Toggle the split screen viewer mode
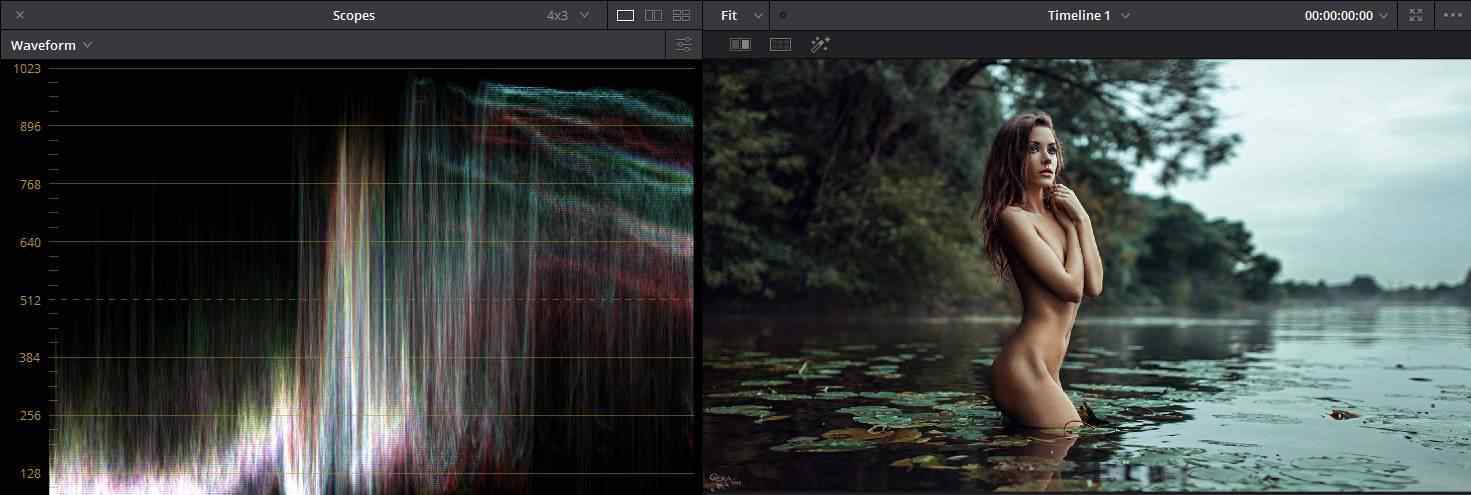This screenshot has width=1471, height=495. coord(780,44)
